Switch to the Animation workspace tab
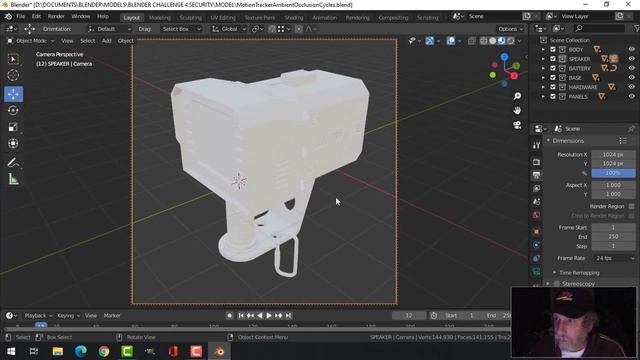Image resolution: width=640 pixels, height=360 pixels. tap(324, 18)
